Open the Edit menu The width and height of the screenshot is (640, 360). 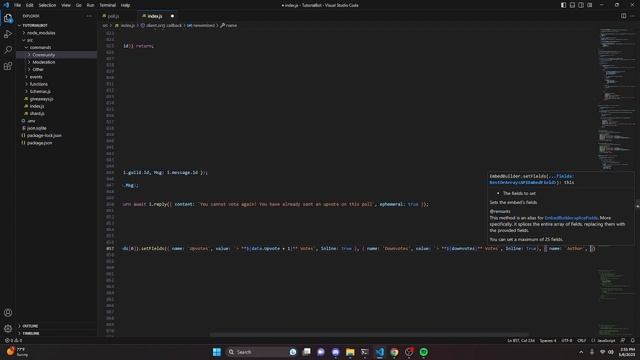pyautogui.click(x=29, y=5)
